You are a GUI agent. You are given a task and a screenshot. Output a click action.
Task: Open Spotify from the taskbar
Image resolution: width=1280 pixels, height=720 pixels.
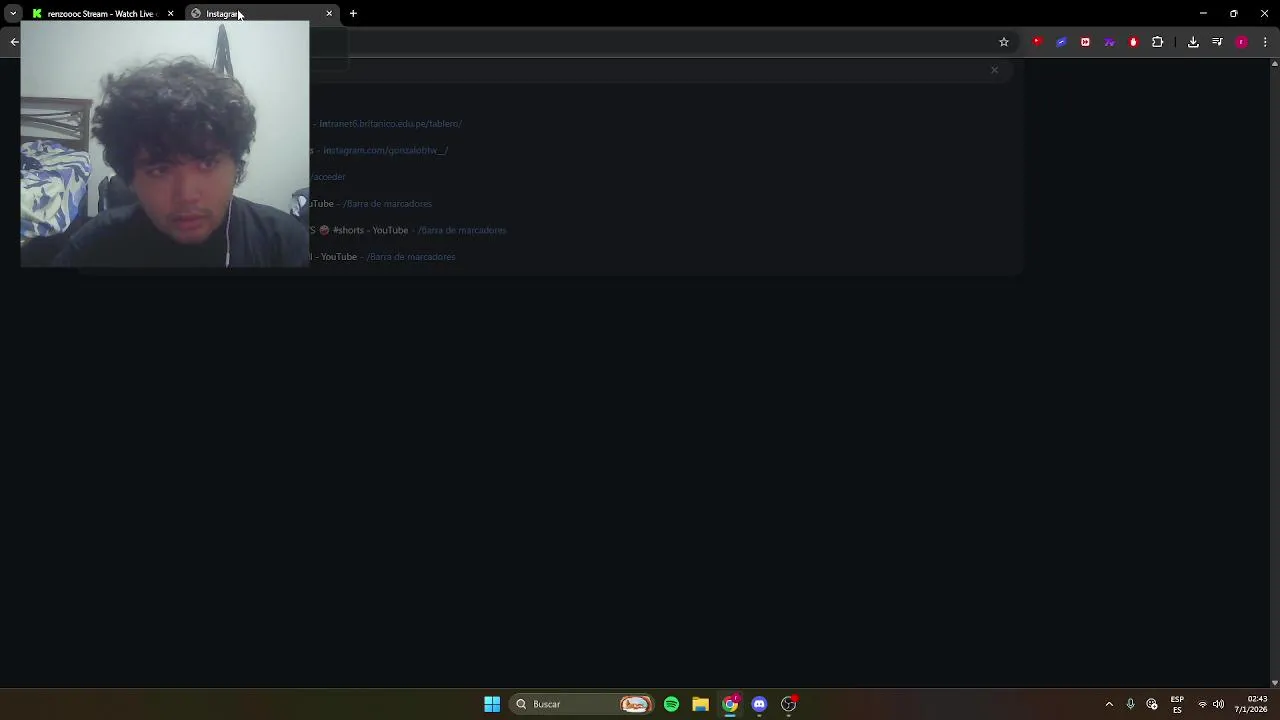671,704
